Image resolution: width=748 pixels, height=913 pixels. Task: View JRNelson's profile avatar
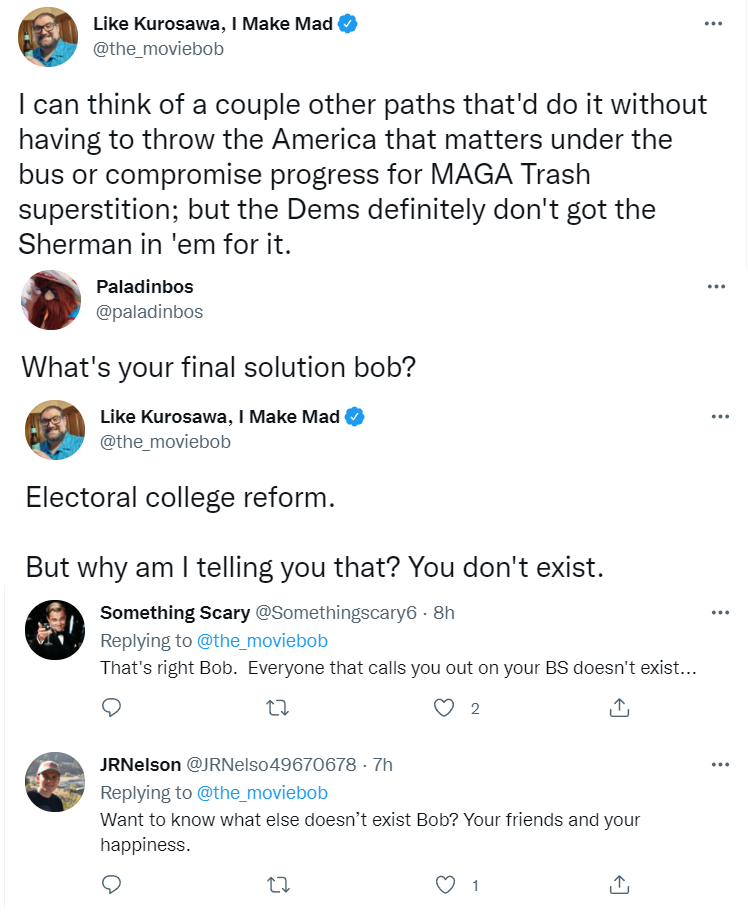[54, 781]
